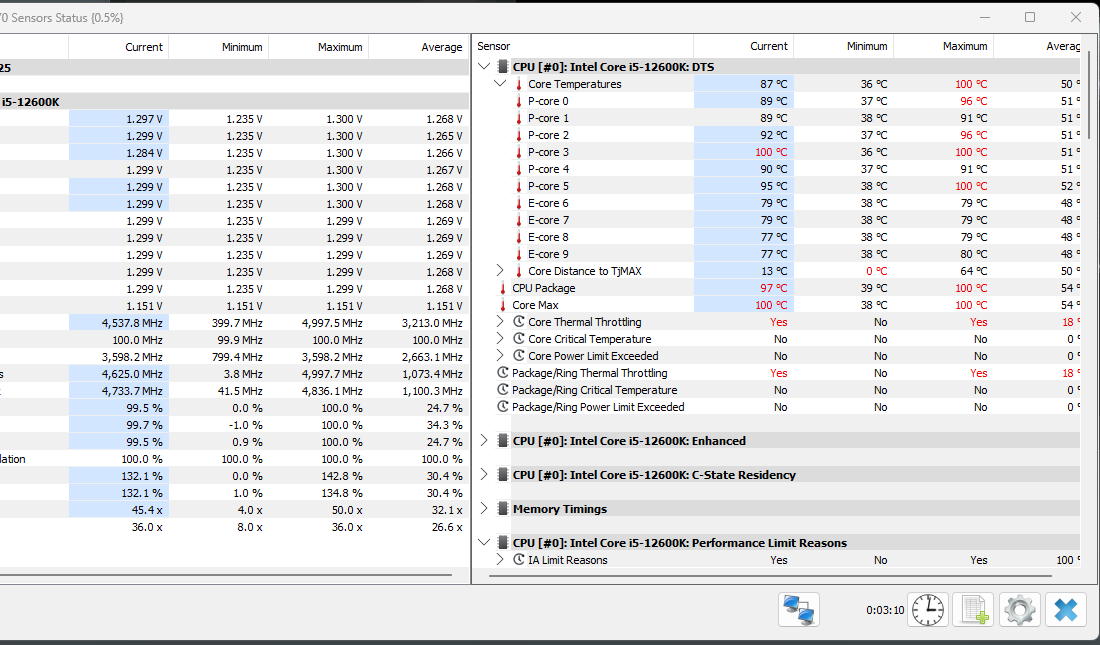Minimize the Sensors Status window

coord(985,17)
